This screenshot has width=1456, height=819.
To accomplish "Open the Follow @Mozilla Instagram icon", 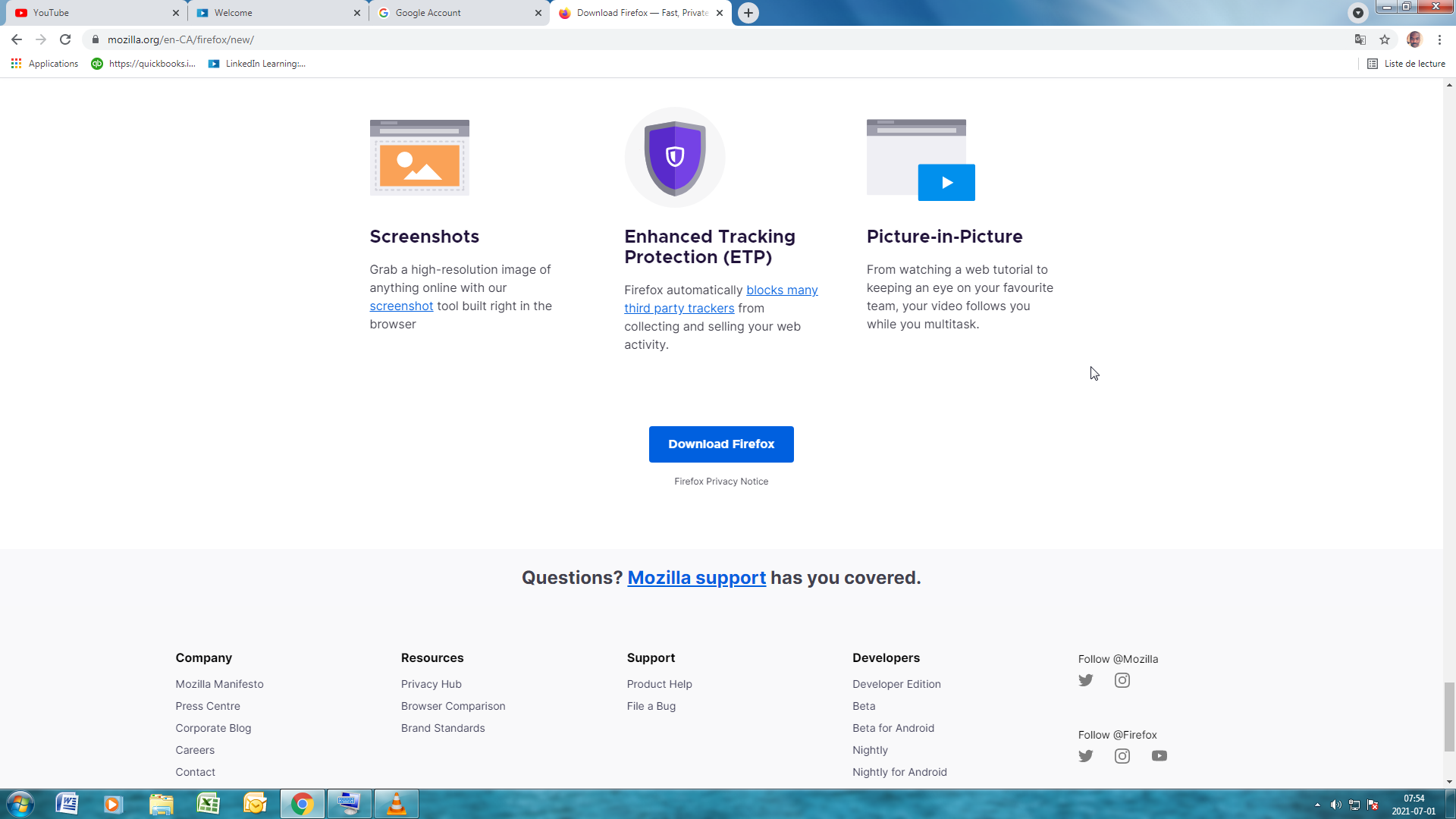I will 1122,680.
